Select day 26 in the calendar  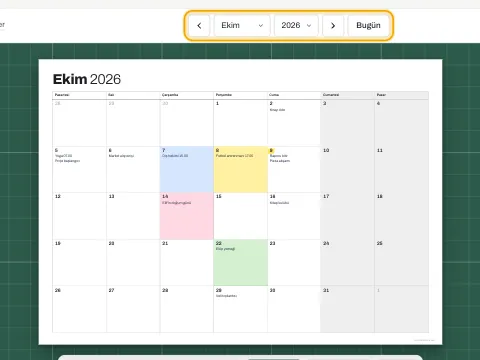pyautogui.click(x=79, y=309)
